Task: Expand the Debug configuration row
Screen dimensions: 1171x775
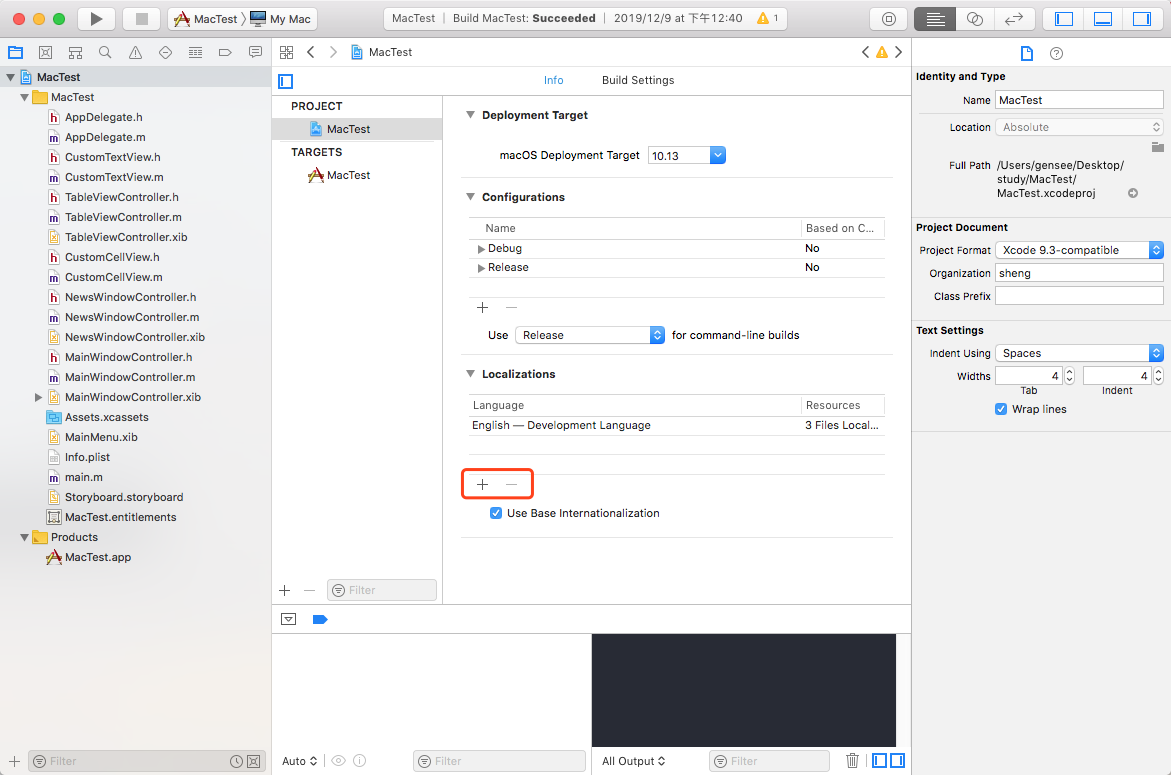Action: (481, 249)
